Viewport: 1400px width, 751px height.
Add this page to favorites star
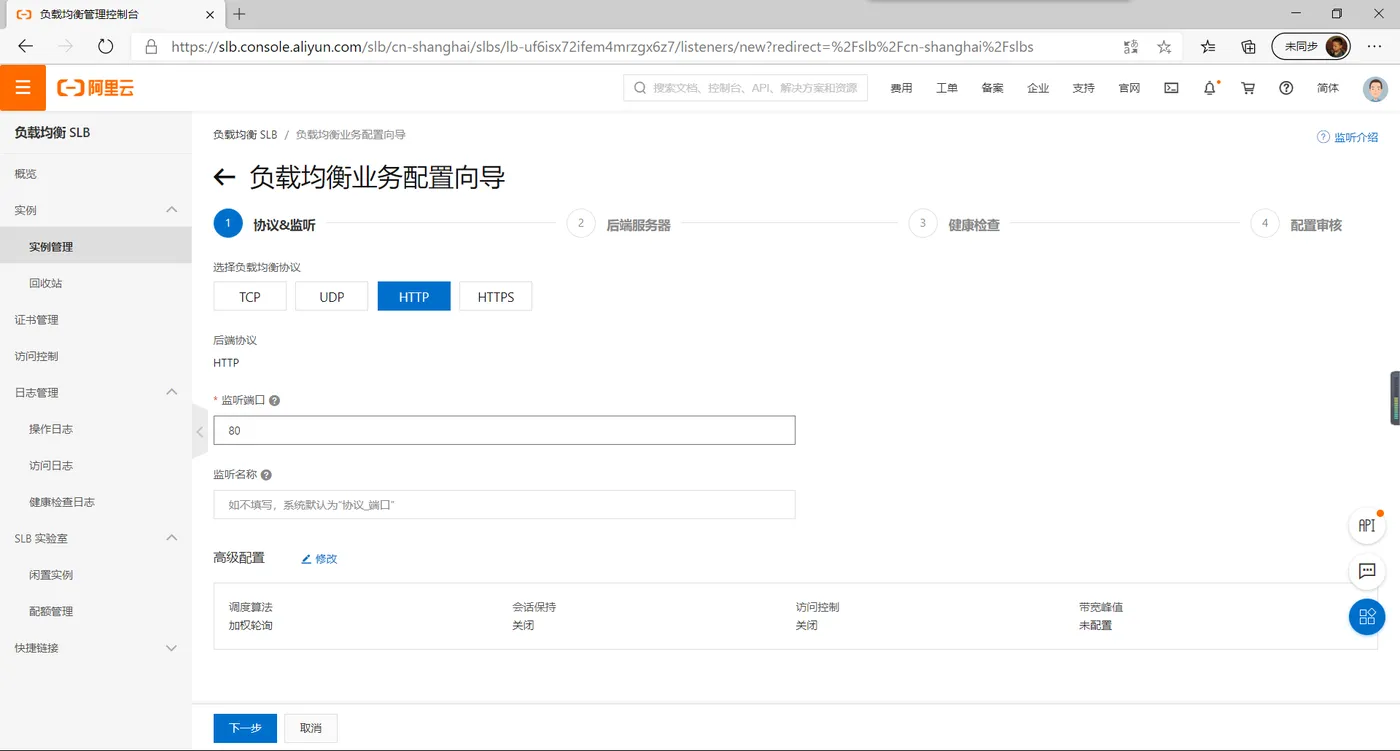pyautogui.click(x=1164, y=46)
